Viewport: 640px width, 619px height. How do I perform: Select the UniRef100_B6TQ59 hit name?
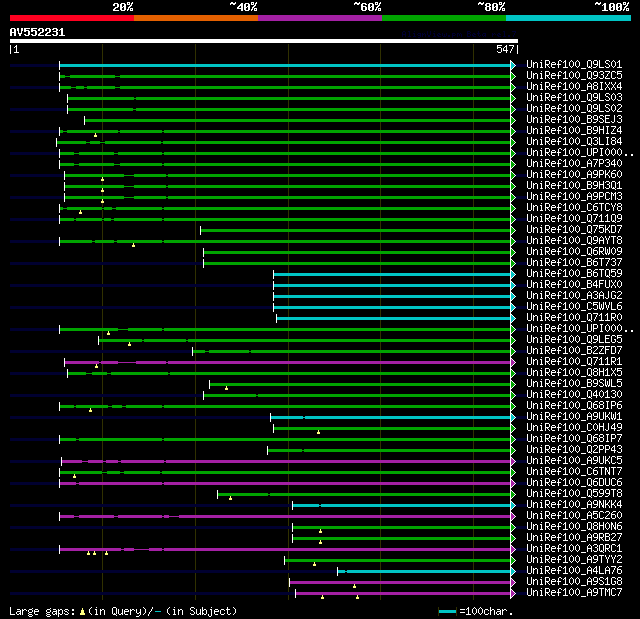(x=574, y=274)
